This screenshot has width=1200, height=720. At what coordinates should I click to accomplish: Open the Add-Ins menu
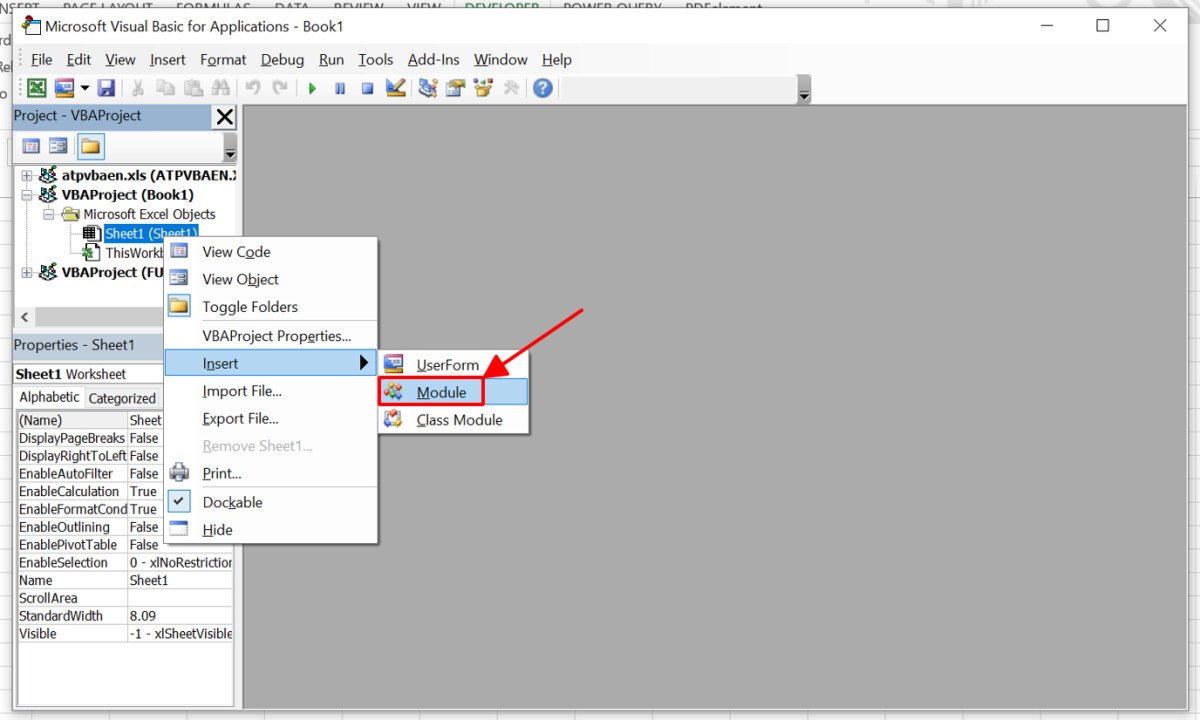click(434, 60)
